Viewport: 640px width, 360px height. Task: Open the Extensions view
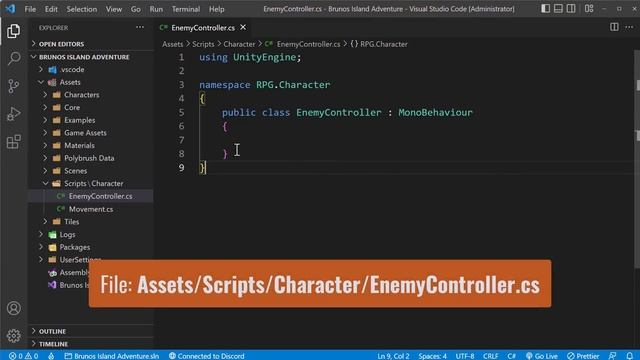[13, 142]
